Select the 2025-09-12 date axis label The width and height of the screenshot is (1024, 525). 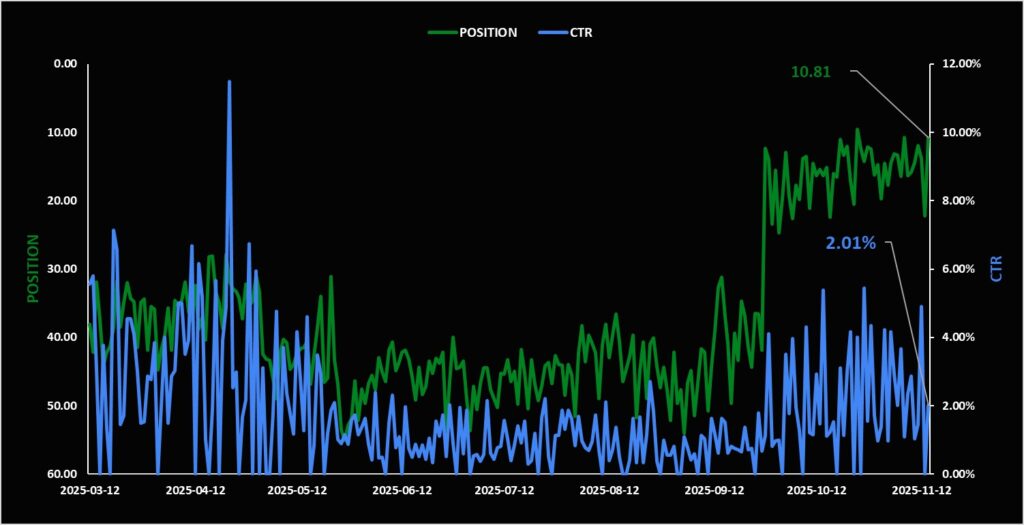coord(714,491)
